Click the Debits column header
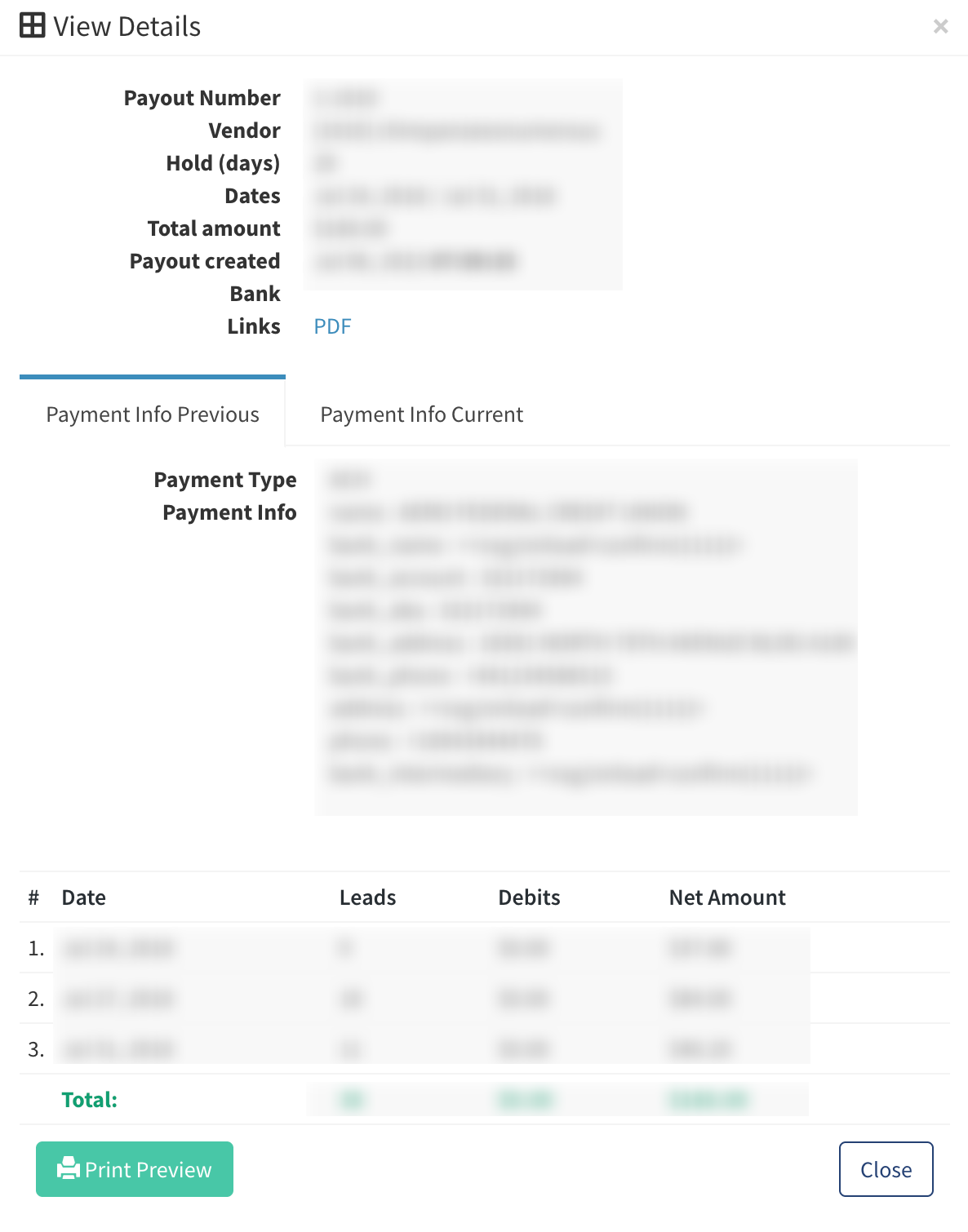The height and width of the screenshot is (1232, 968). [529, 897]
